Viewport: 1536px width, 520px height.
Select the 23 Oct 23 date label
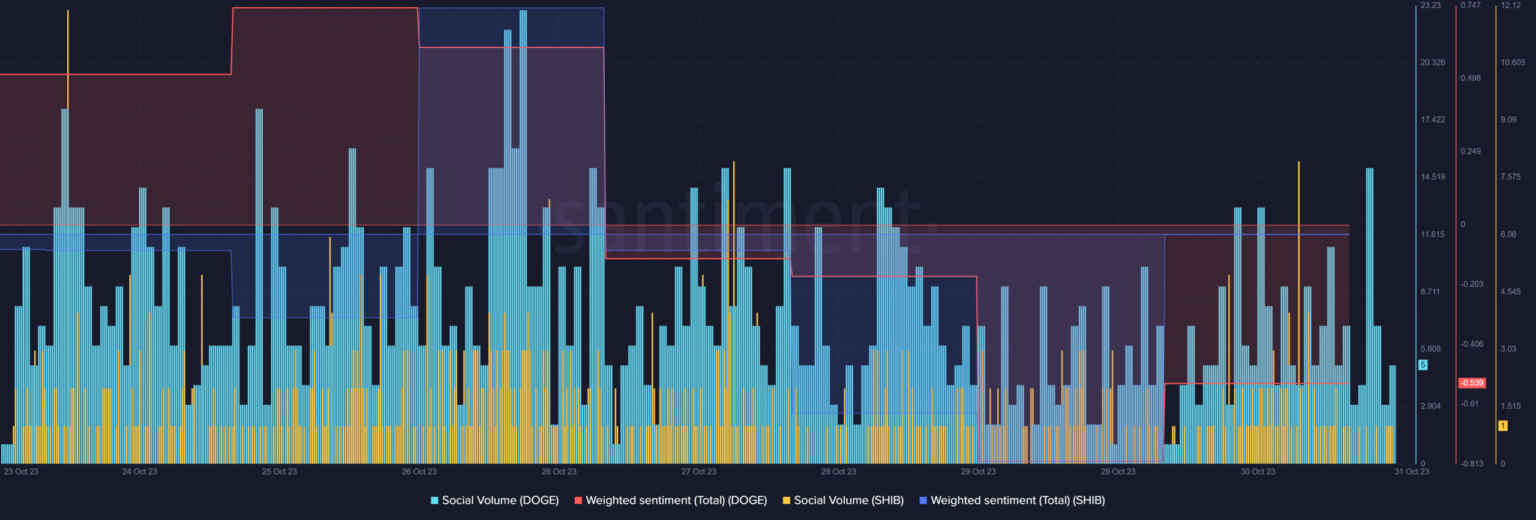pyautogui.click(x=21, y=471)
